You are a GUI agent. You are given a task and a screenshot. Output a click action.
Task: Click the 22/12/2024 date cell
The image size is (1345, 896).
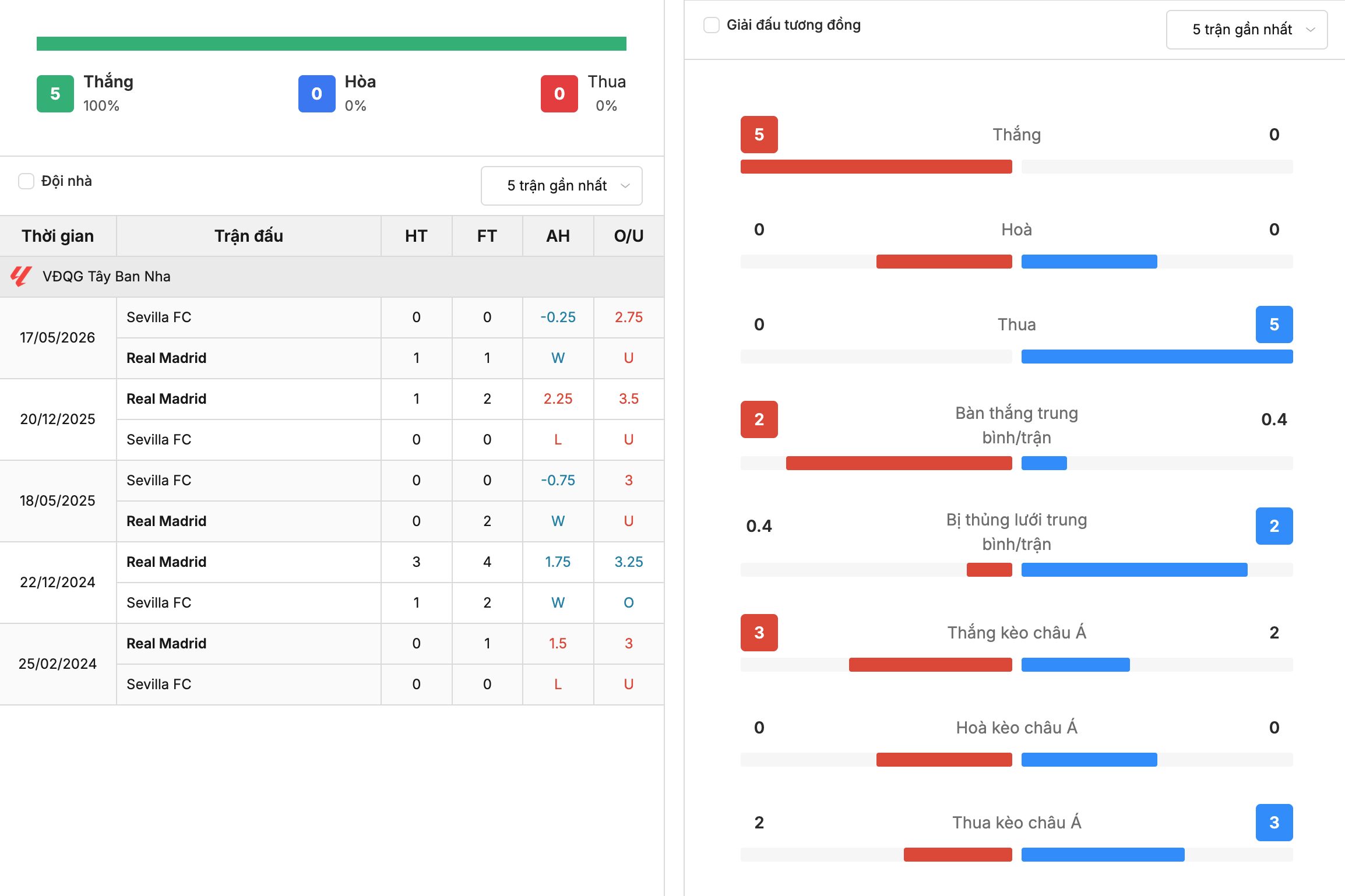58,583
